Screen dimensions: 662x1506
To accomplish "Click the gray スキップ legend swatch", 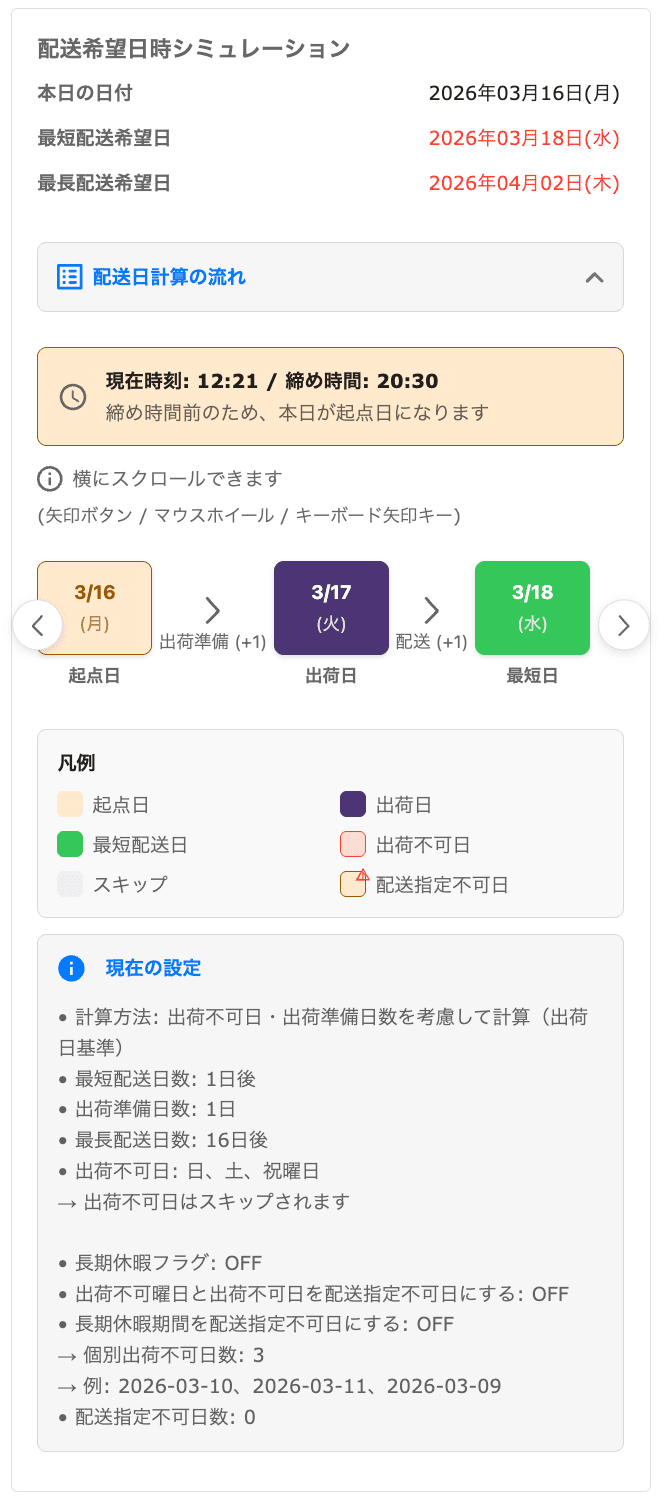I will 70,885.
